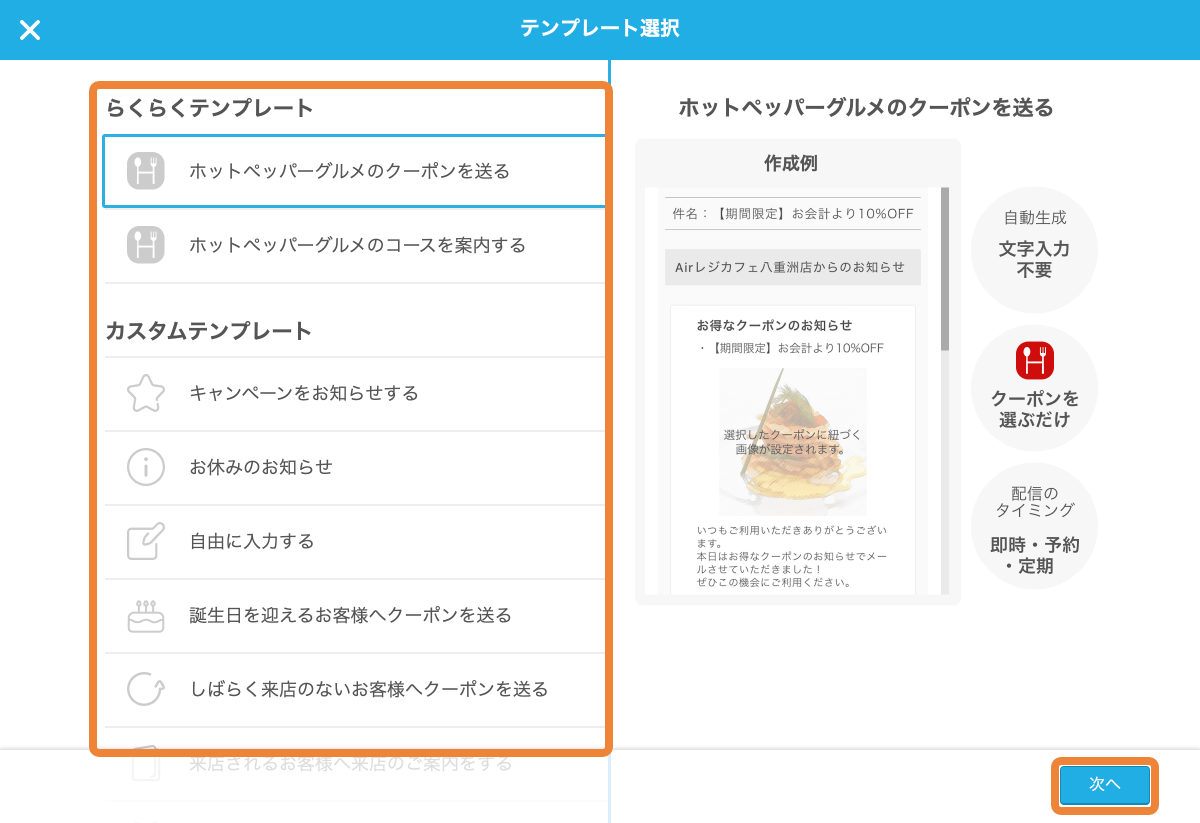Click the preview scrollbar in 作成例
The image size is (1200, 823).
pyautogui.click(x=945, y=270)
